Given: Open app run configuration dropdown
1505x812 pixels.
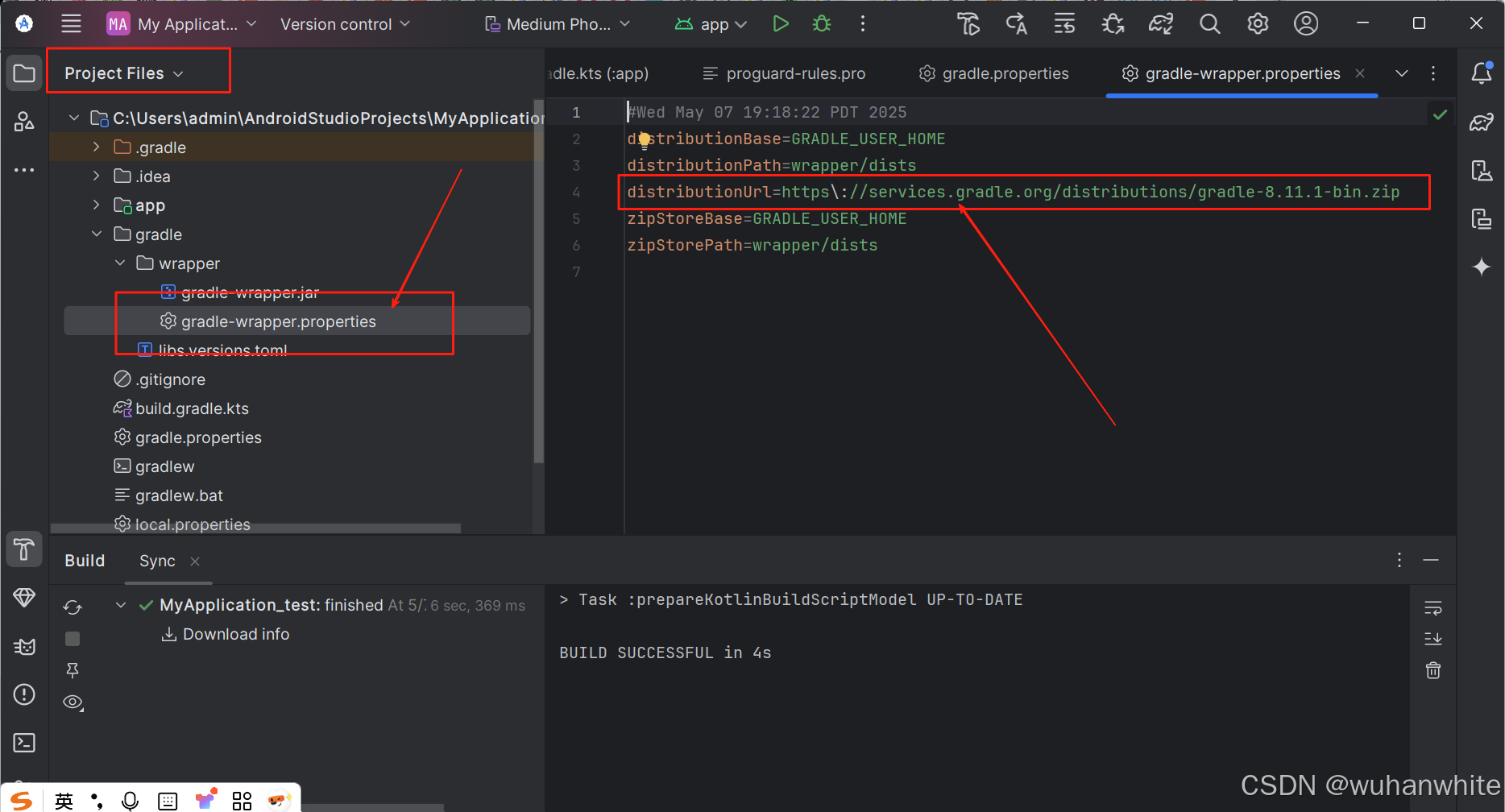Looking at the screenshot, I should [x=711, y=24].
